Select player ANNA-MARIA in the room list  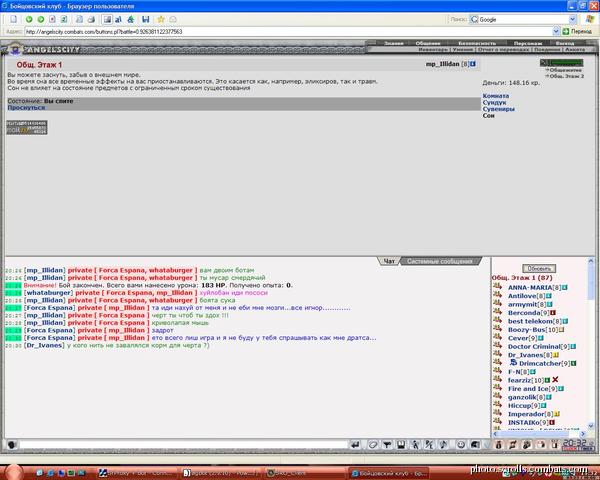(530, 287)
